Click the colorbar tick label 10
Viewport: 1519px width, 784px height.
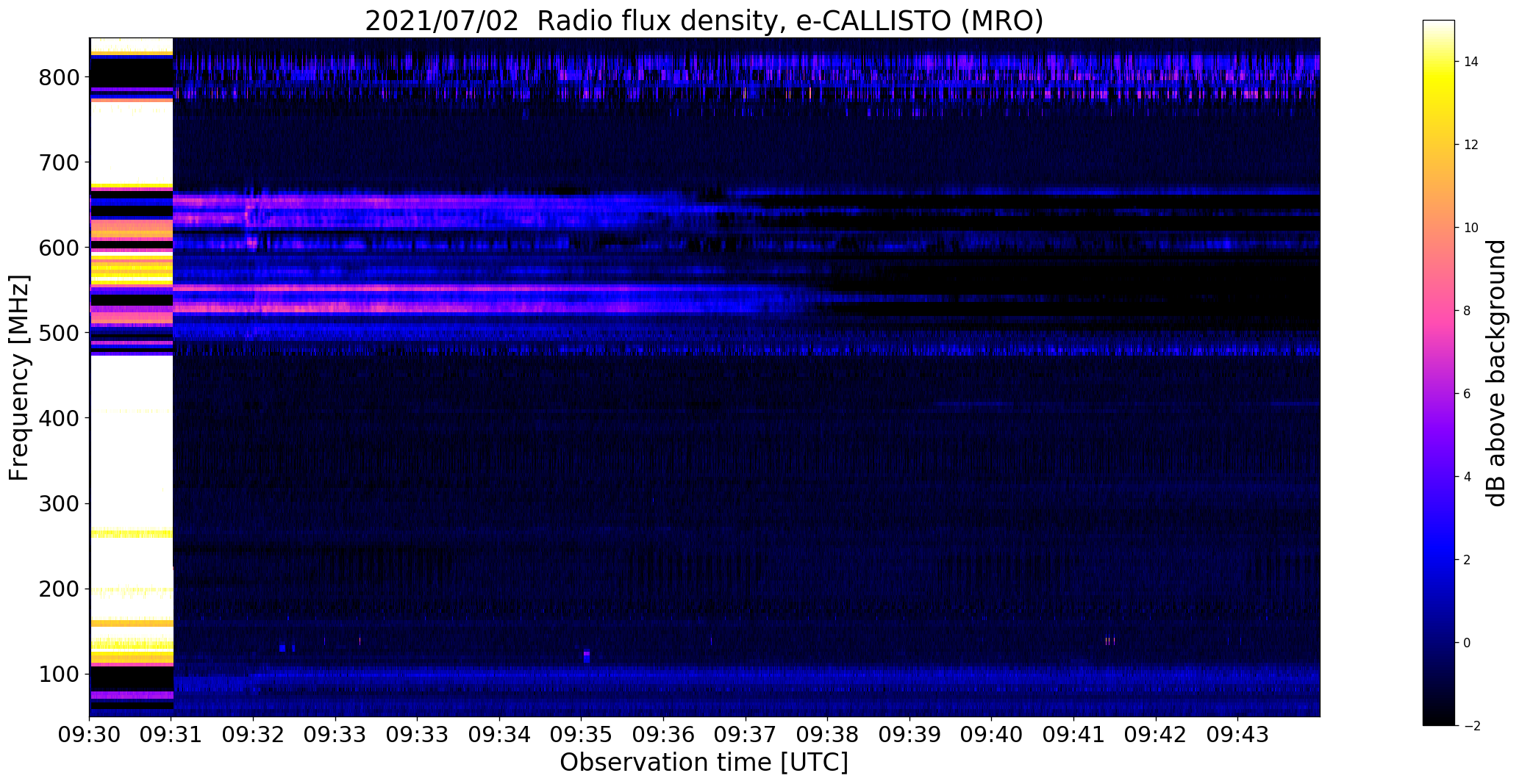click(x=1471, y=228)
